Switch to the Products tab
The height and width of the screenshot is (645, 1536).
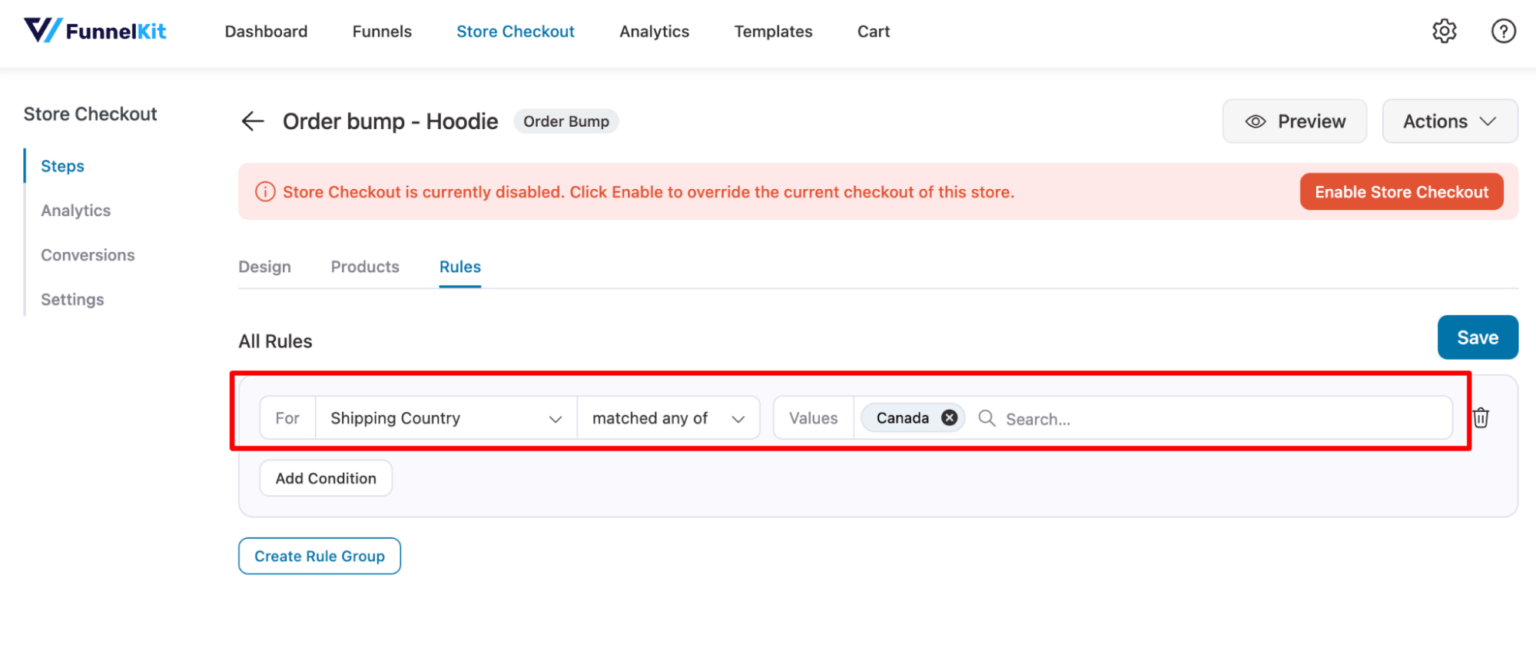(364, 267)
